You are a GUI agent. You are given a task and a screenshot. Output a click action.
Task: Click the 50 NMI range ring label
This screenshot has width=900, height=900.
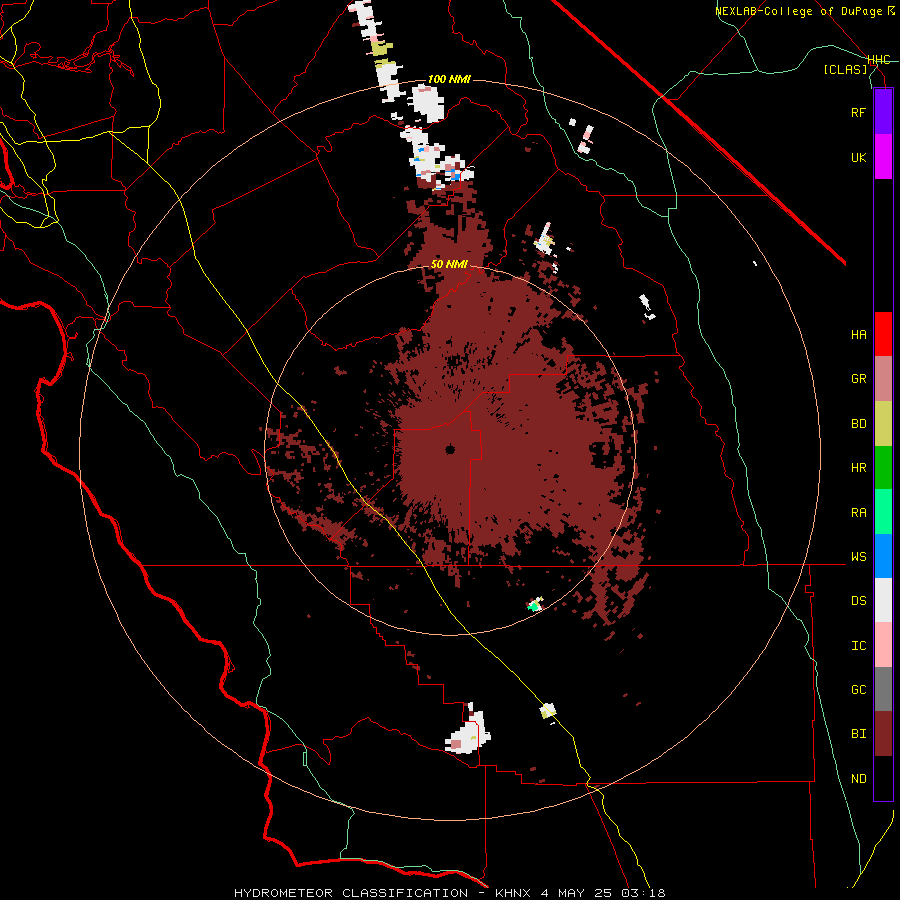pos(449,265)
